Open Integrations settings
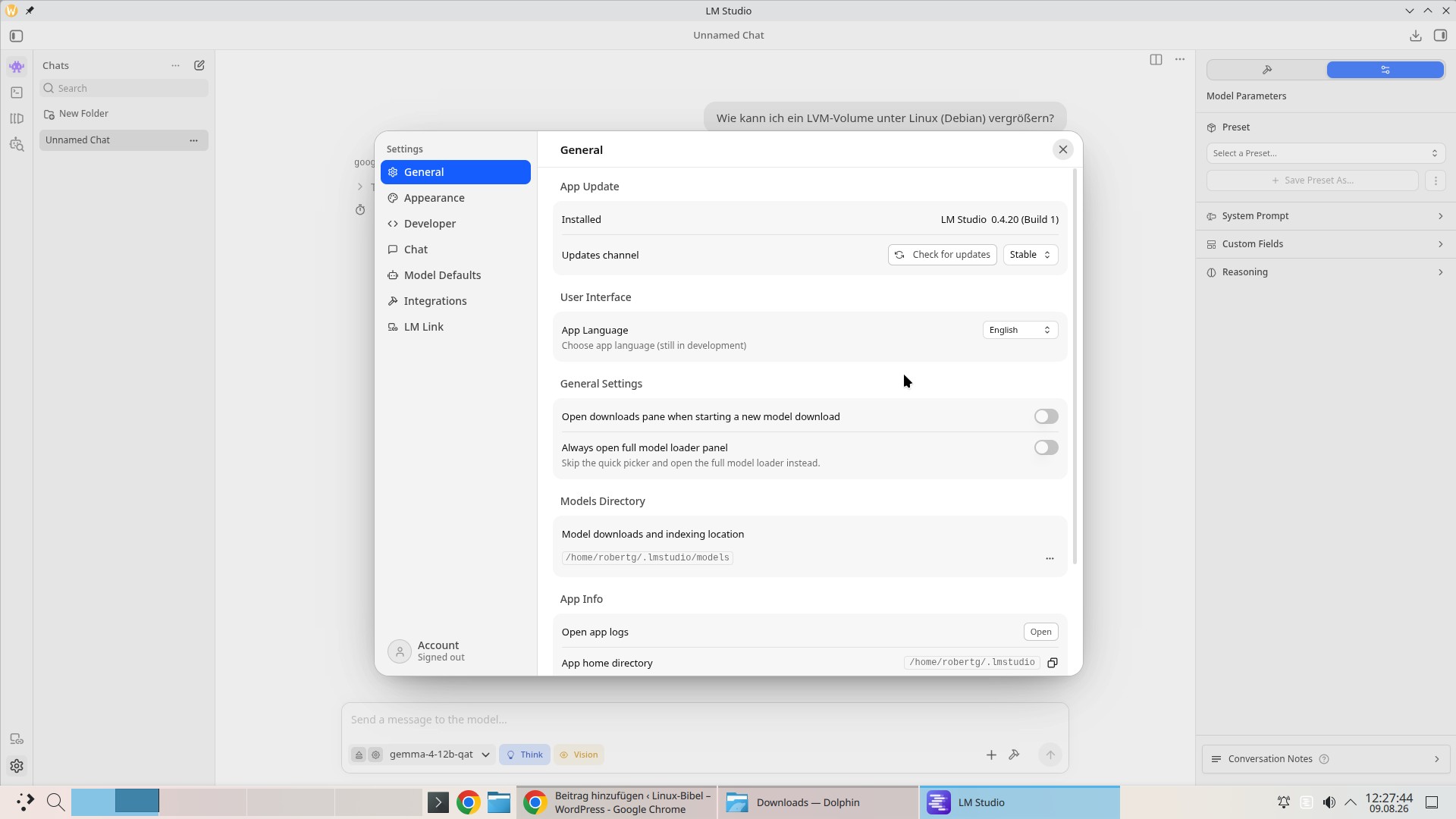This screenshot has width=1456, height=819. click(x=455, y=301)
